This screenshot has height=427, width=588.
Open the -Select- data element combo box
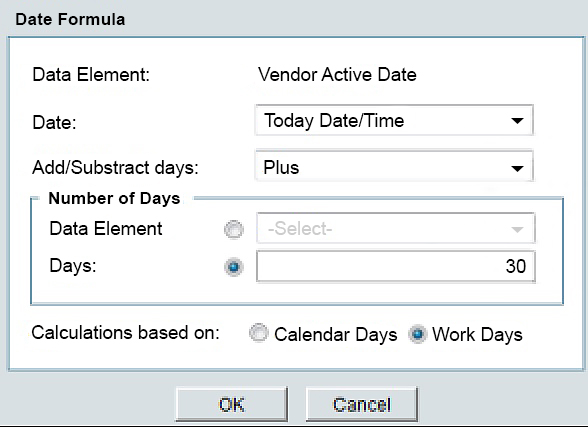pos(396,228)
